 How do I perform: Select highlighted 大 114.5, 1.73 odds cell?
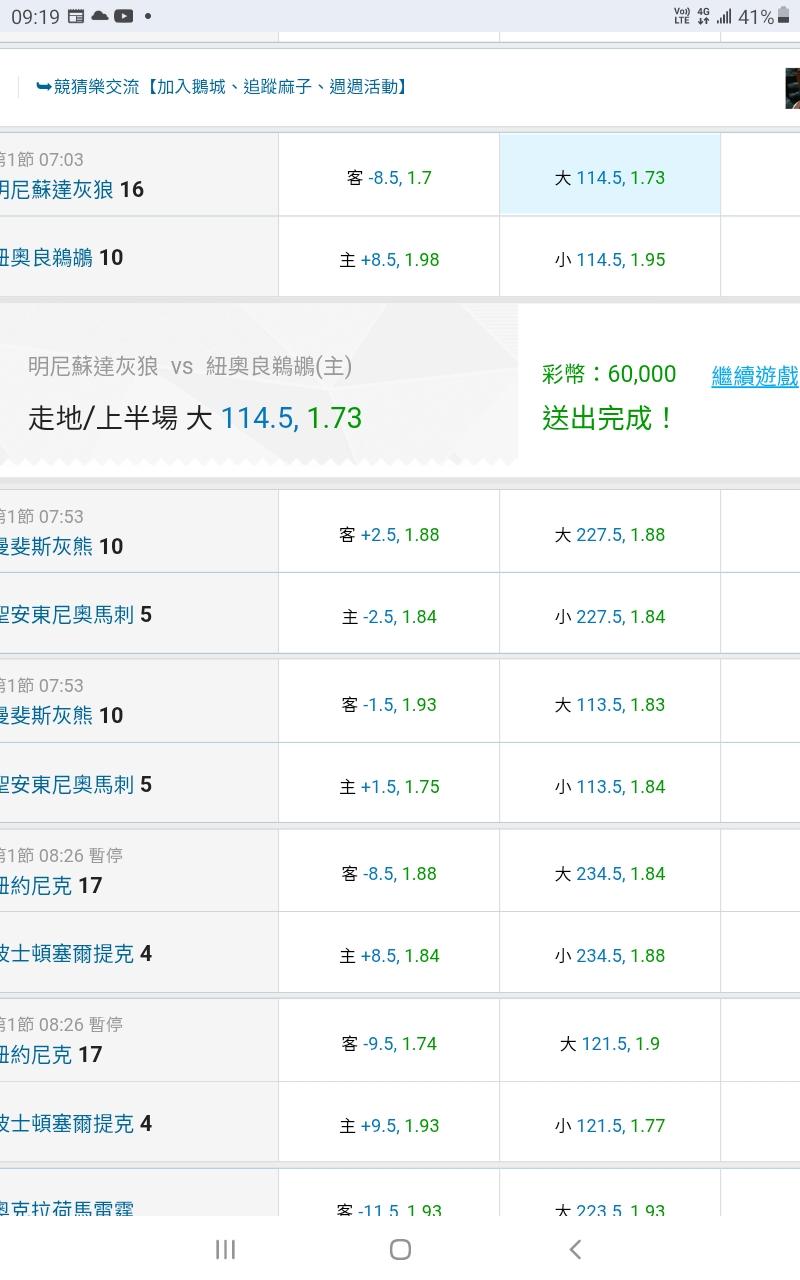pyautogui.click(x=609, y=177)
